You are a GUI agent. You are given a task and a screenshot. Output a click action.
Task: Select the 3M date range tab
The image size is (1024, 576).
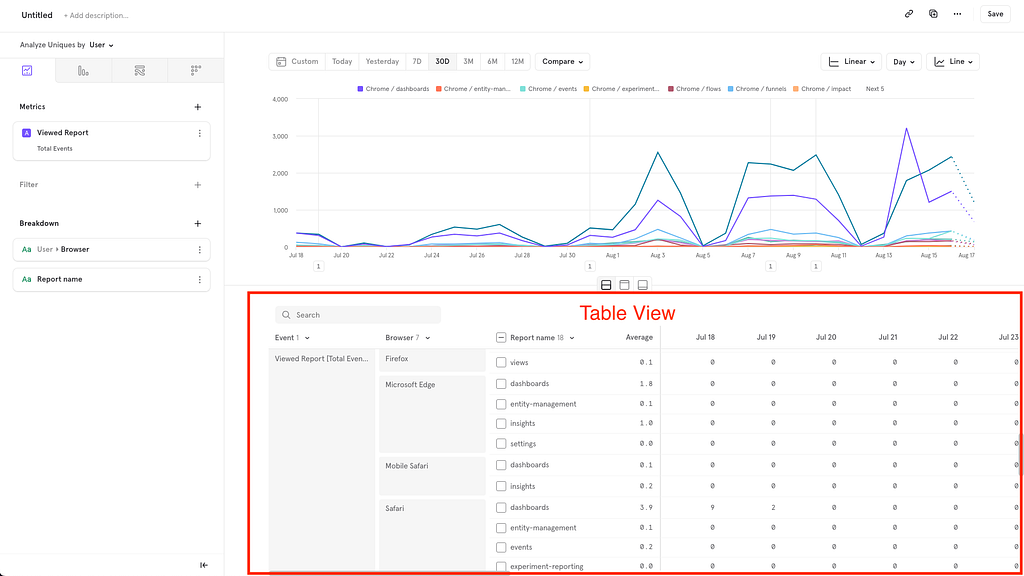pyautogui.click(x=468, y=61)
